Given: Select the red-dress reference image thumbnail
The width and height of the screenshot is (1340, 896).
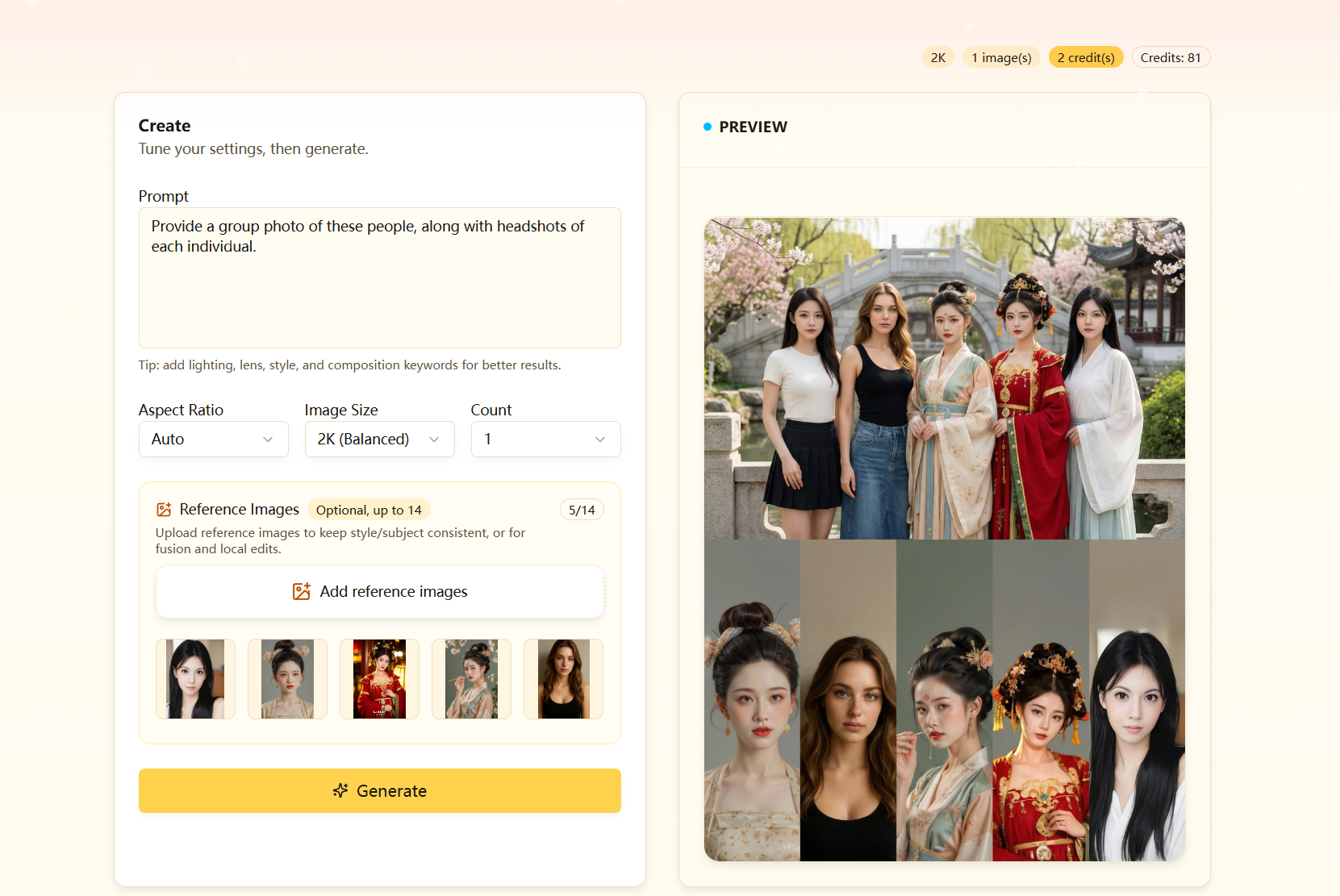Looking at the screenshot, I should (x=379, y=678).
